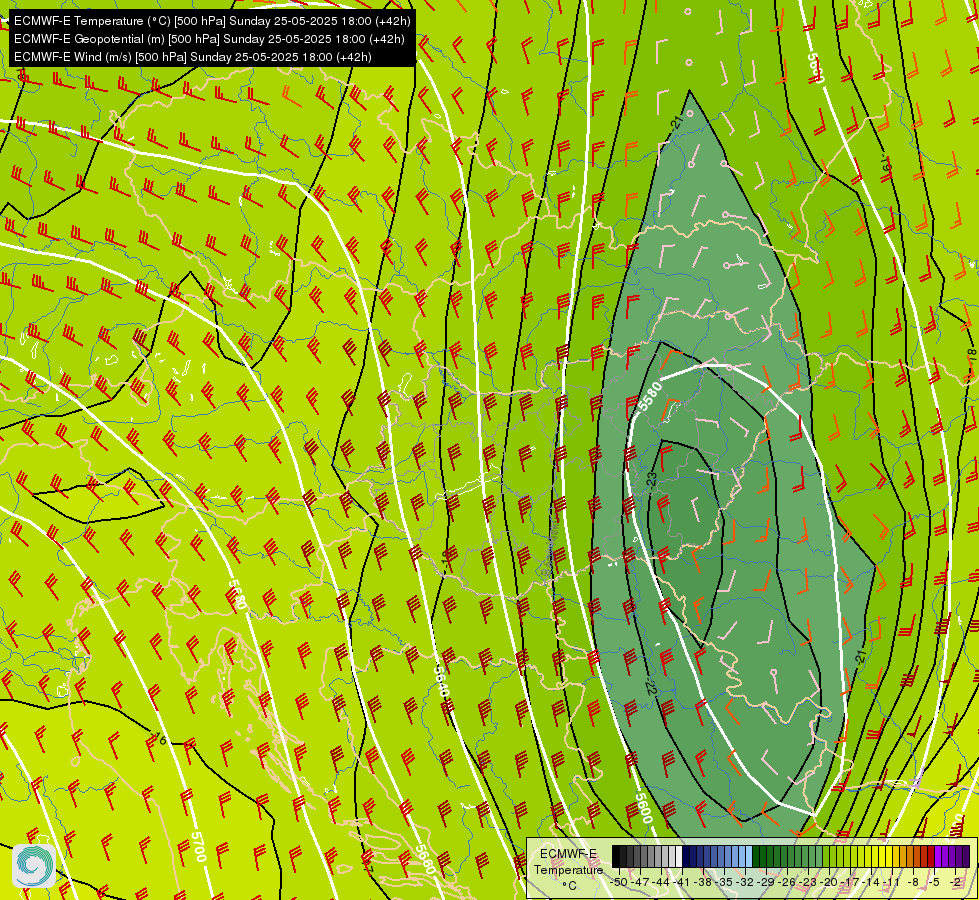The image size is (979, 900).
Task: Click the -16 isotherm label on the map
Action: click(x=160, y=740)
